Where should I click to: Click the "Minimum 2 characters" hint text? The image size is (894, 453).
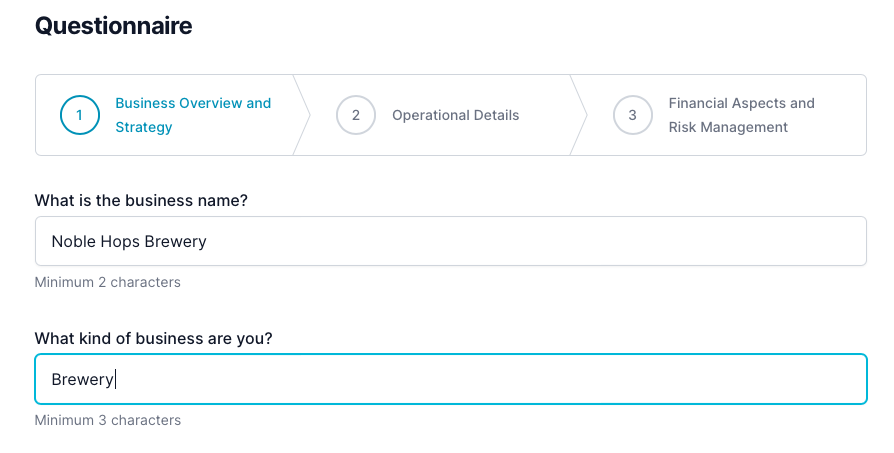(107, 282)
